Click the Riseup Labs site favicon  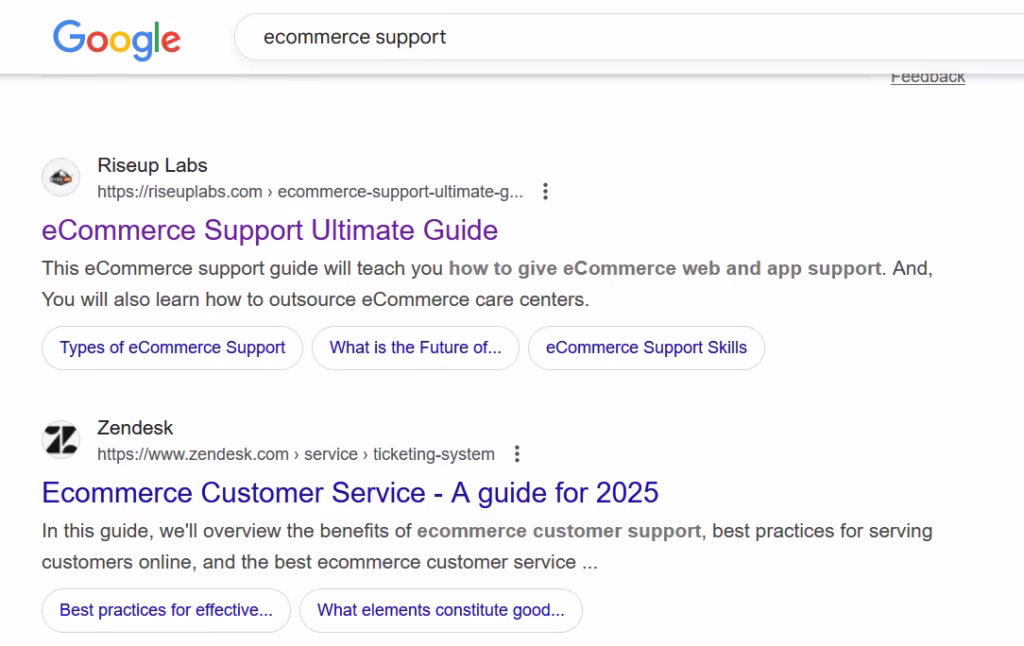[x=61, y=177]
